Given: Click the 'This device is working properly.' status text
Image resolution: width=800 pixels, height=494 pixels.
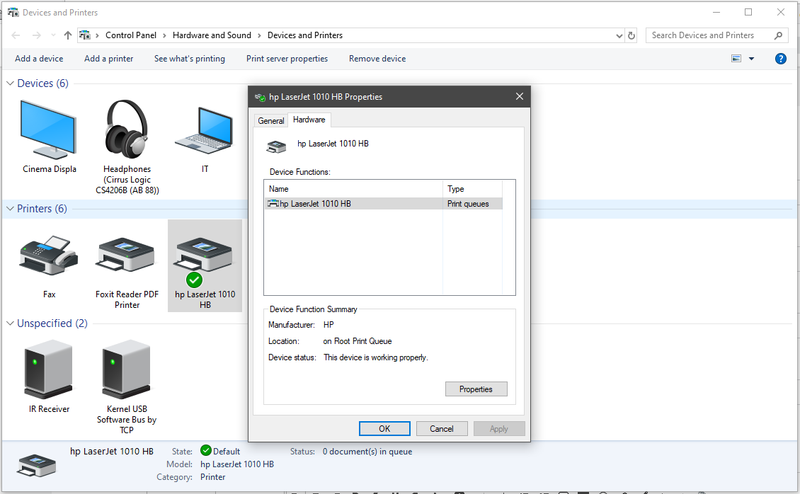Looking at the screenshot, I should [376, 357].
